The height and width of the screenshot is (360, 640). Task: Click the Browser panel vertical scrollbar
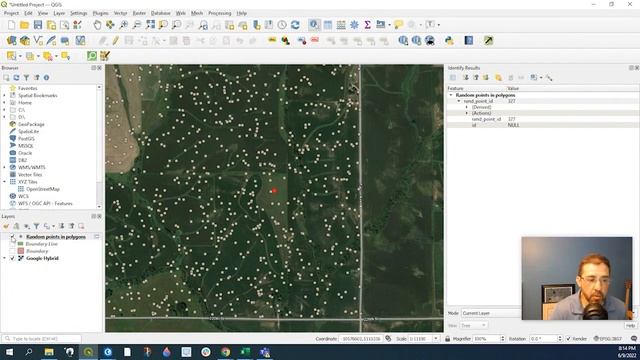(99, 148)
